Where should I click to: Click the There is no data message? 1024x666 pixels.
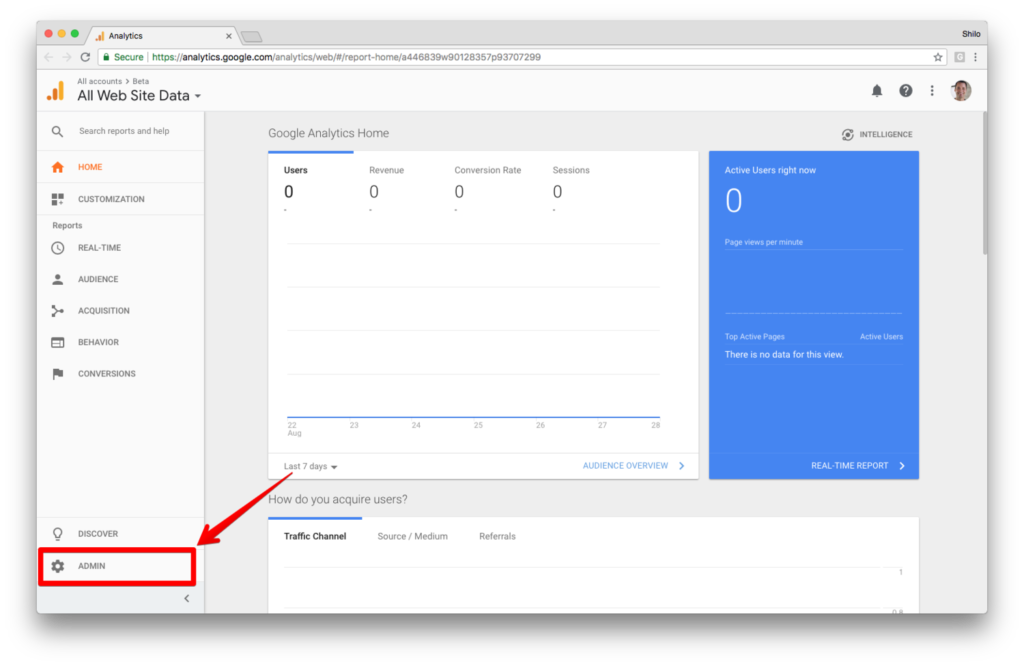coord(784,355)
